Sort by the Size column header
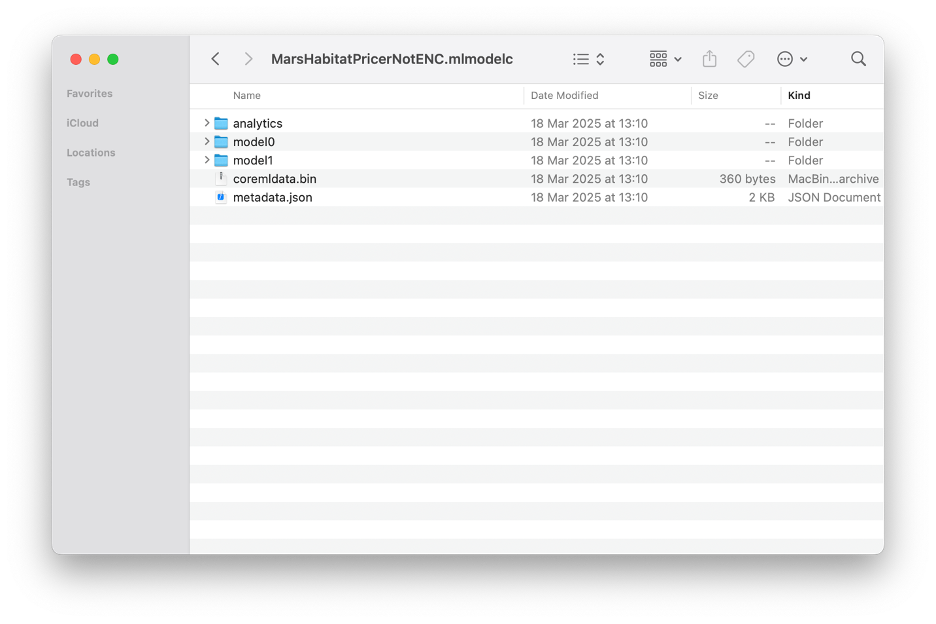The height and width of the screenshot is (624, 936). pyautogui.click(x=708, y=96)
